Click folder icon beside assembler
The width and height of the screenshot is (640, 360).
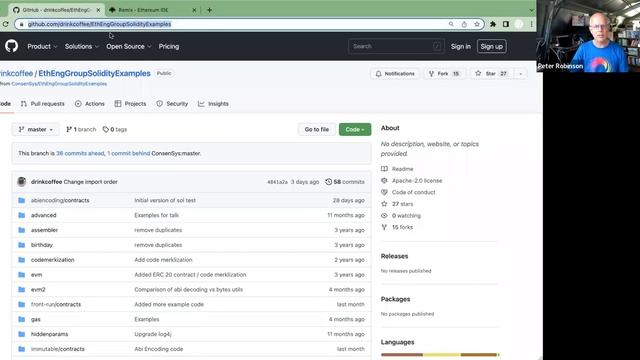[x=22, y=230]
